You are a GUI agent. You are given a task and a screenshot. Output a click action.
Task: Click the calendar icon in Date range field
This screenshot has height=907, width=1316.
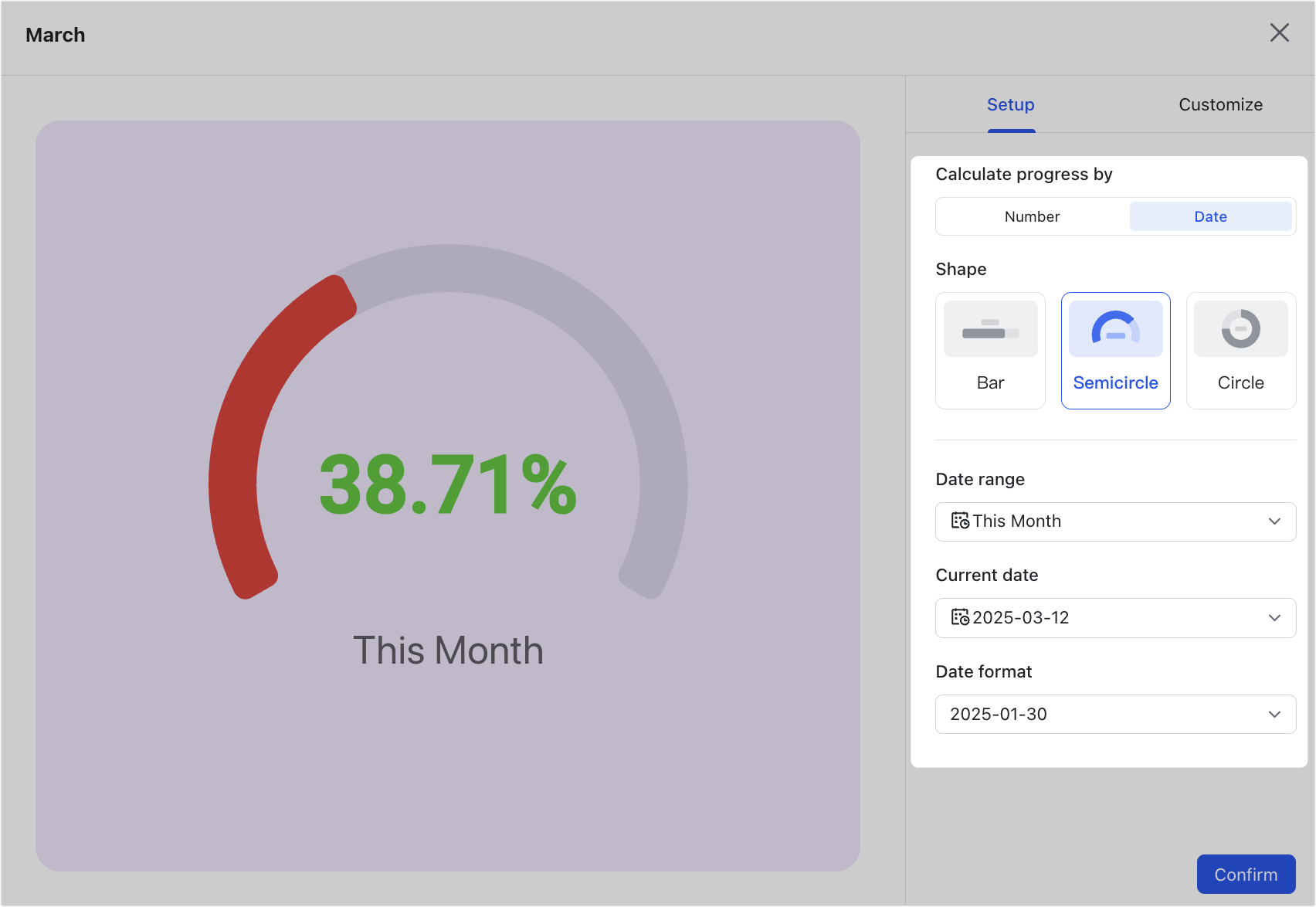click(960, 521)
